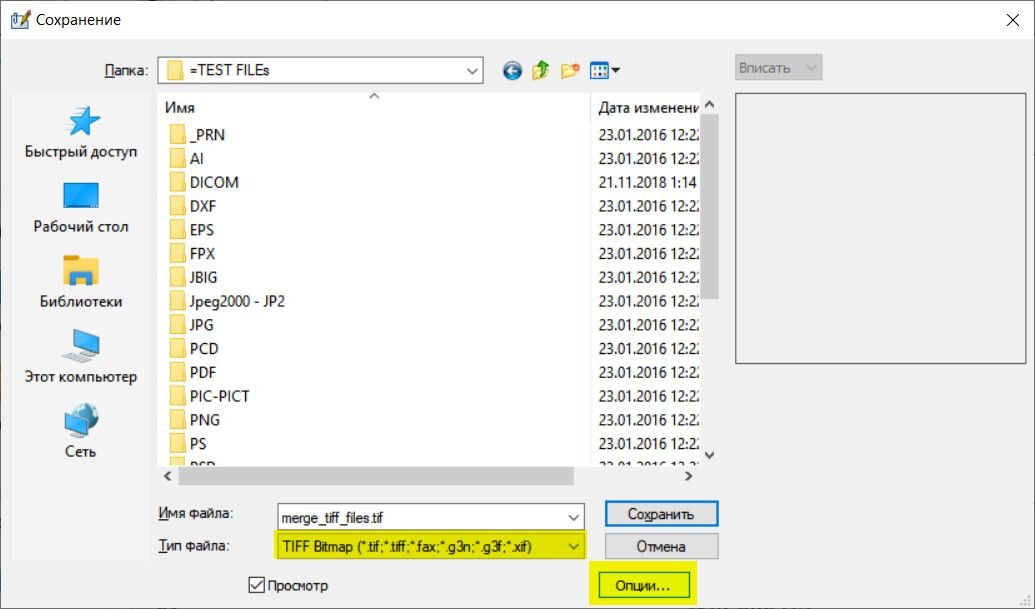
Task: Expand the Папка folder dropdown
Action: point(472,71)
